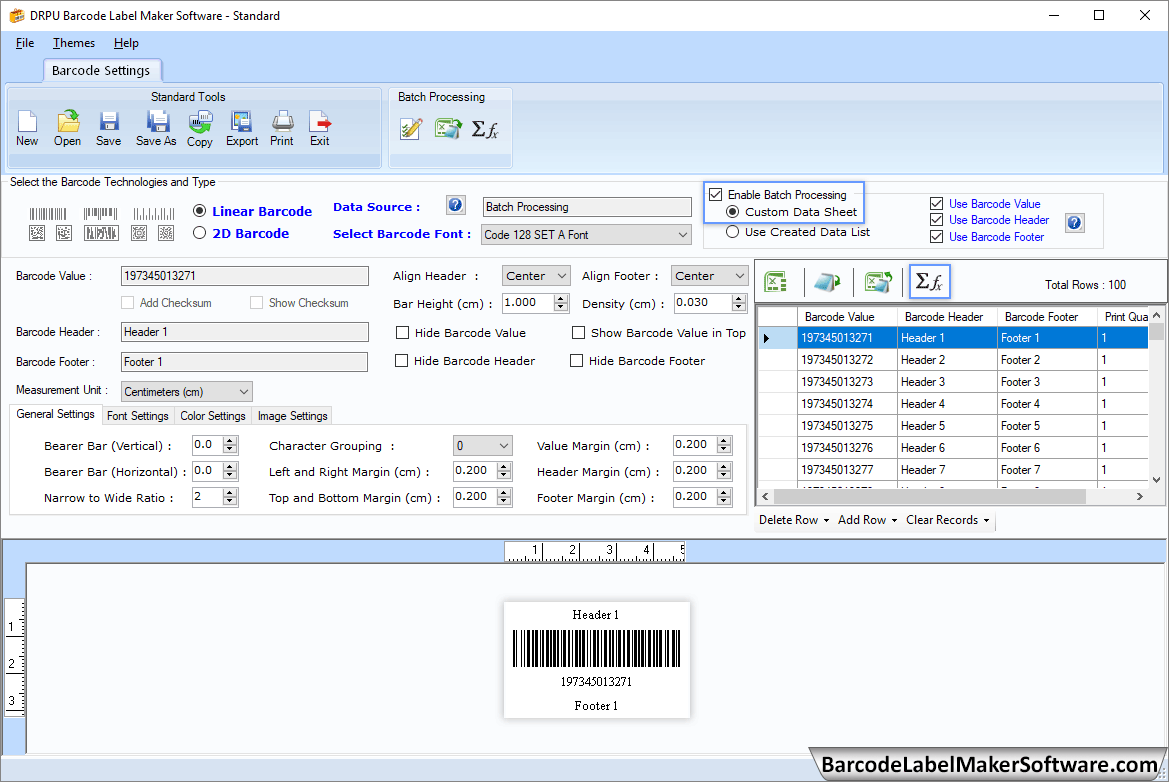
Task: Open the Align Header dropdown
Action: click(x=537, y=276)
